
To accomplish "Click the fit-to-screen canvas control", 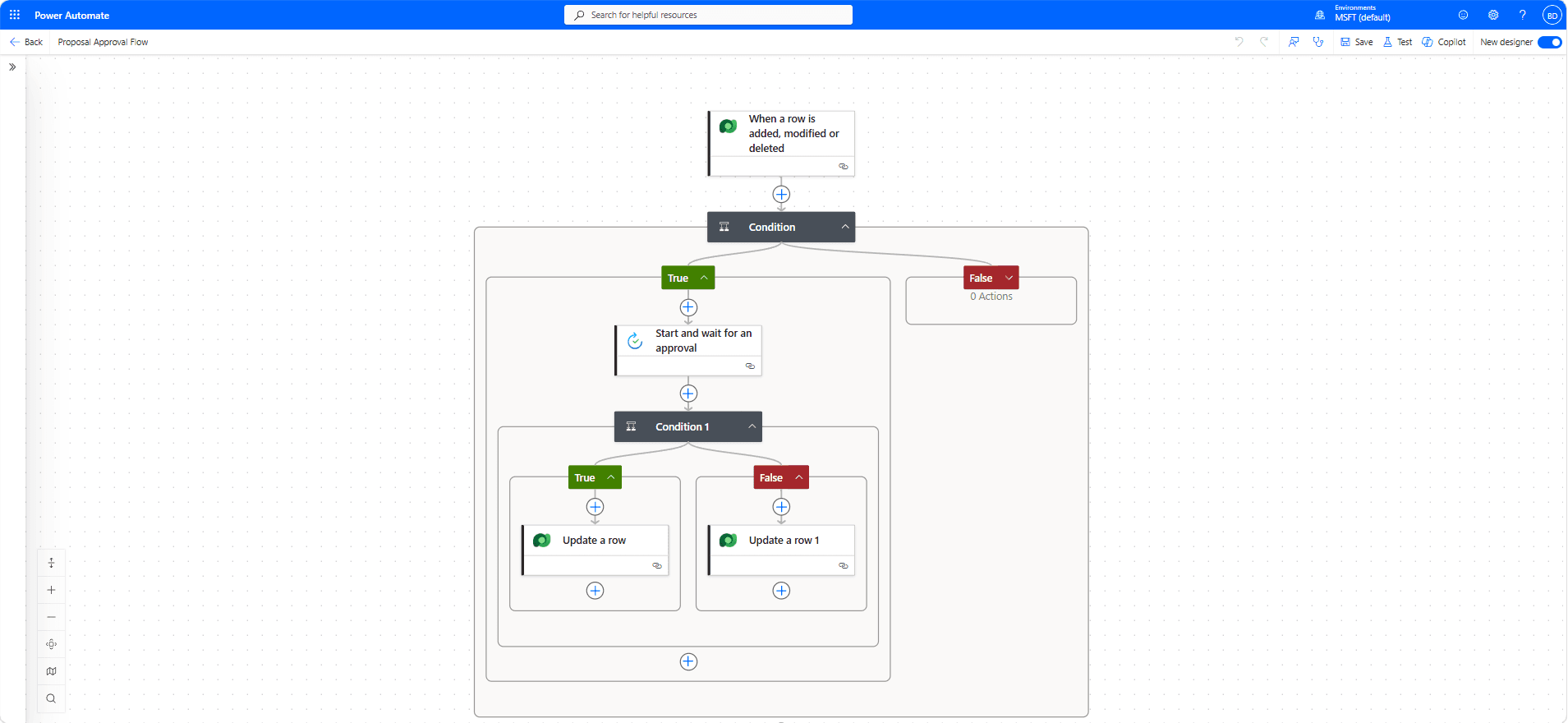I will pos(51,644).
